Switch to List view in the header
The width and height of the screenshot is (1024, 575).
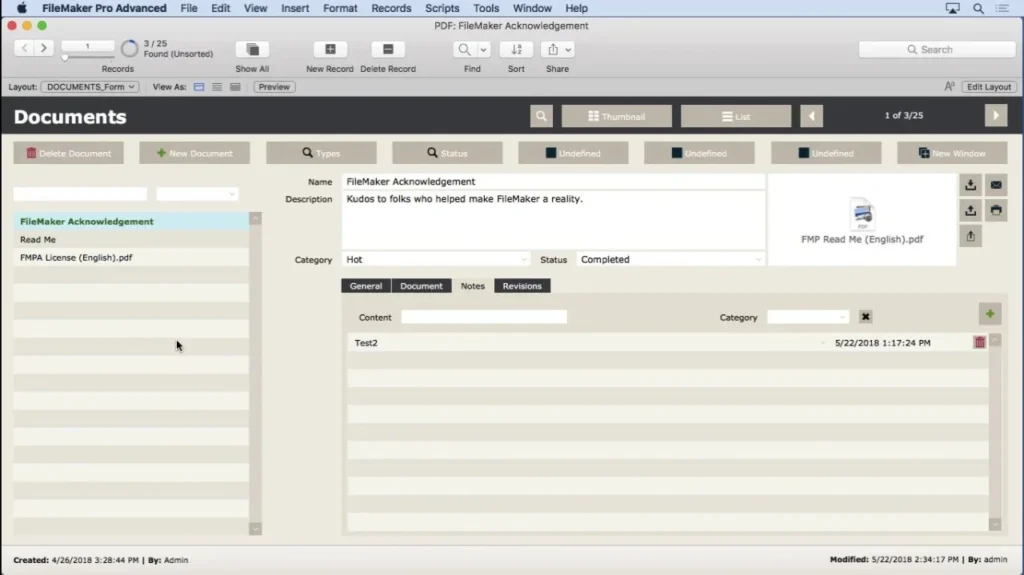tap(736, 116)
